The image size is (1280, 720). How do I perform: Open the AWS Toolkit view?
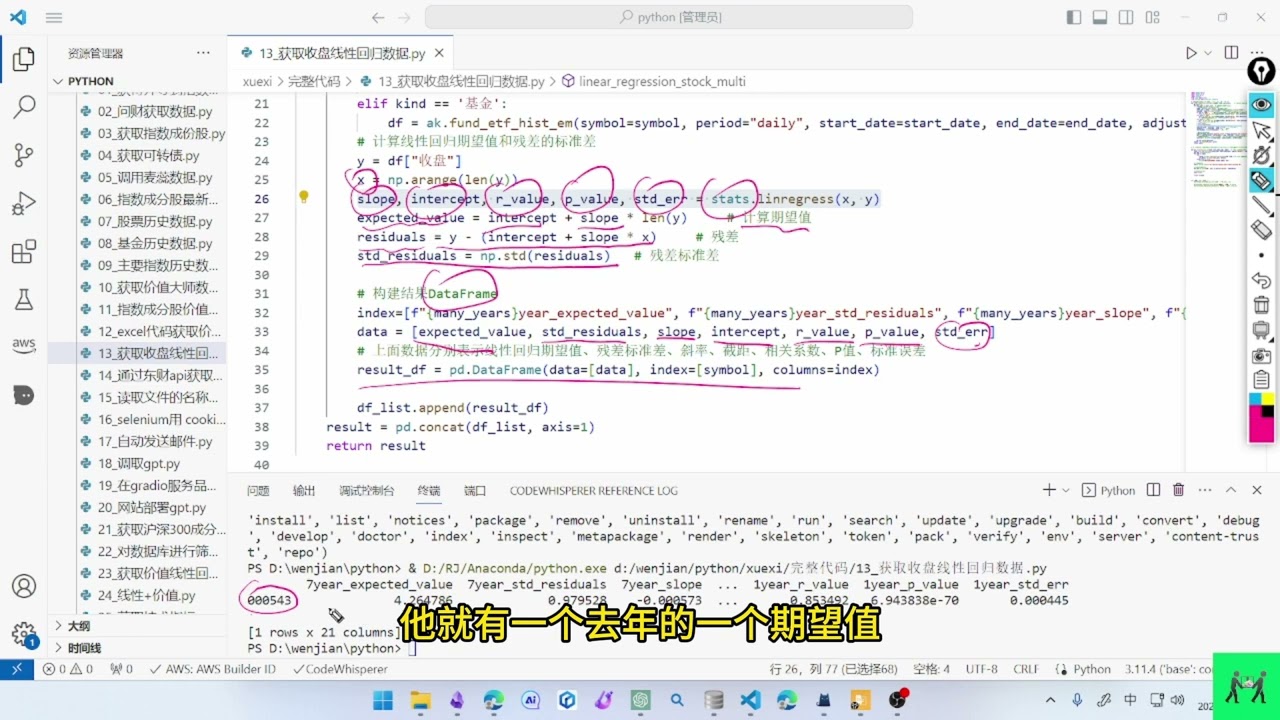24,345
